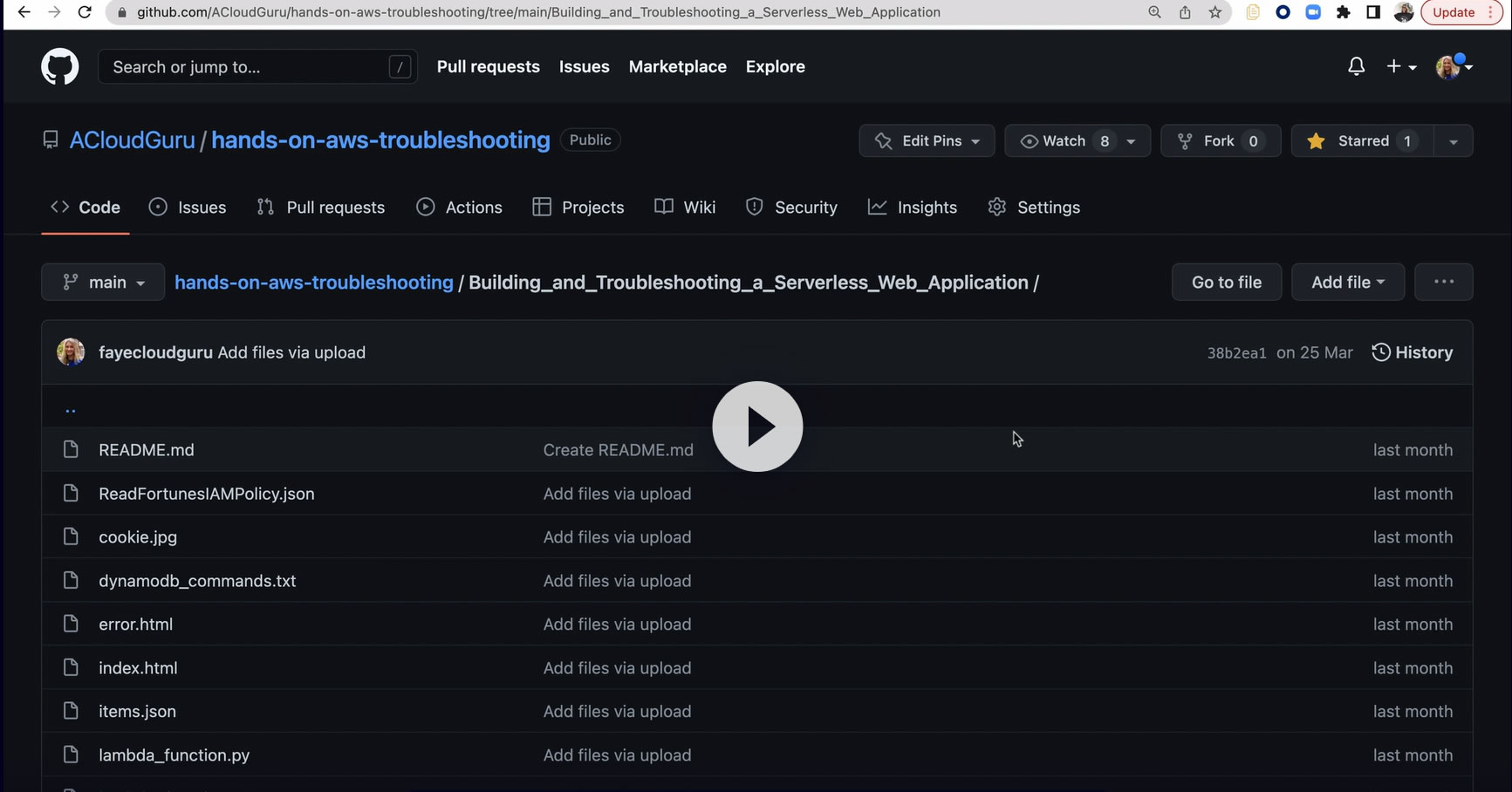Bookmark this page with star icon
The width and height of the screenshot is (1512, 792).
pos(1214,12)
